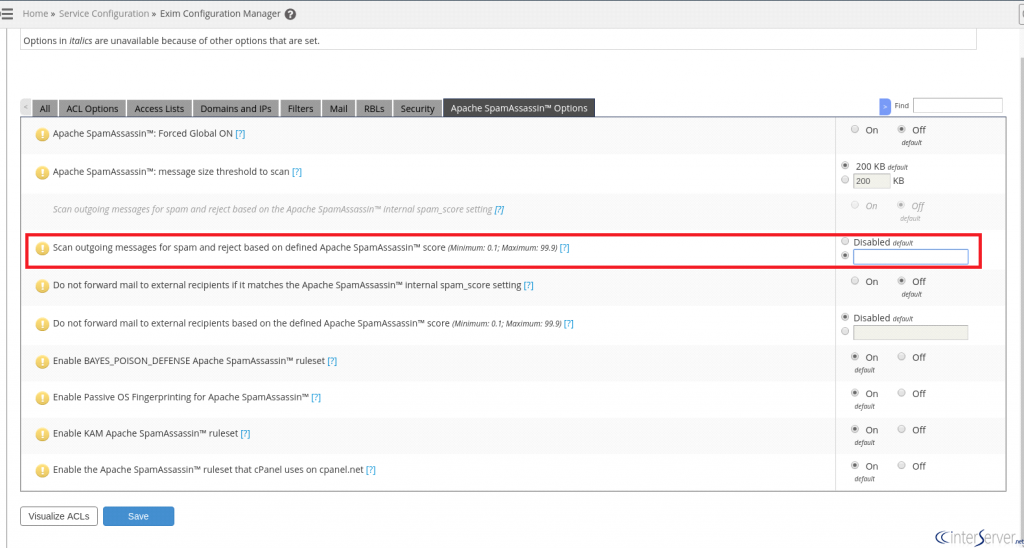1024x548 pixels.
Task: Turn Off the KAM Apache SpamAssassin ruleset
Action: point(902,429)
